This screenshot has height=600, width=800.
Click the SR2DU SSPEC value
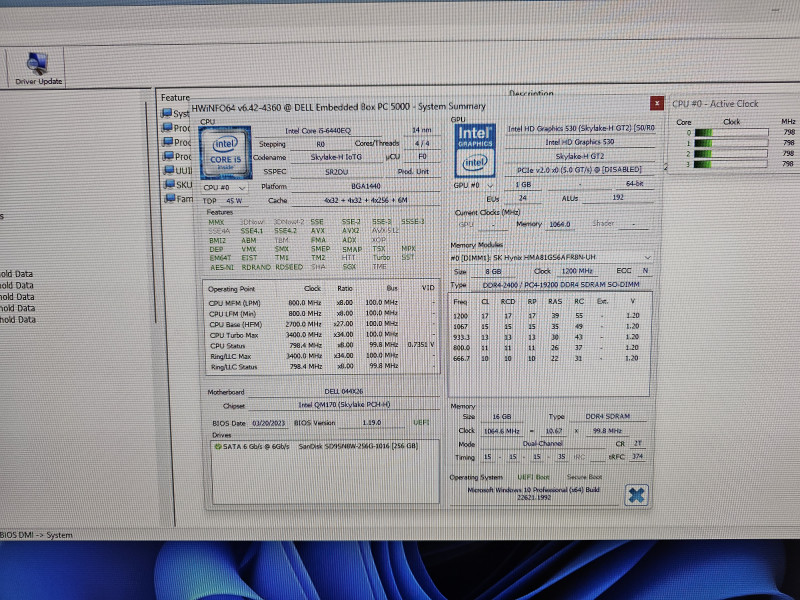[336, 172]
